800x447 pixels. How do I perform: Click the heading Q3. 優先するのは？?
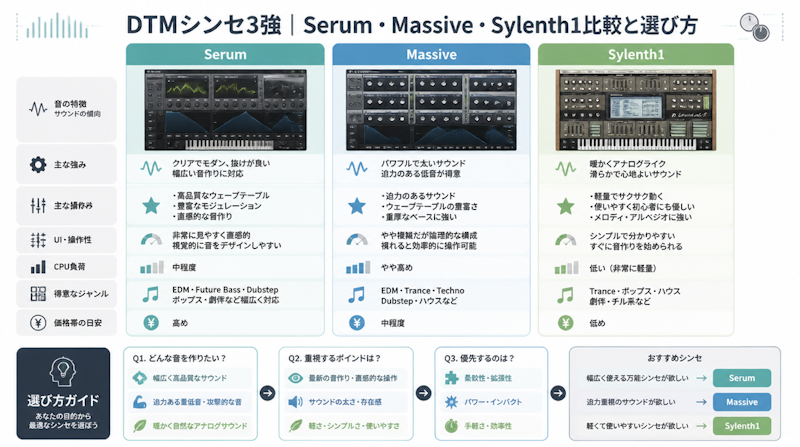click(x=480, y=358)
